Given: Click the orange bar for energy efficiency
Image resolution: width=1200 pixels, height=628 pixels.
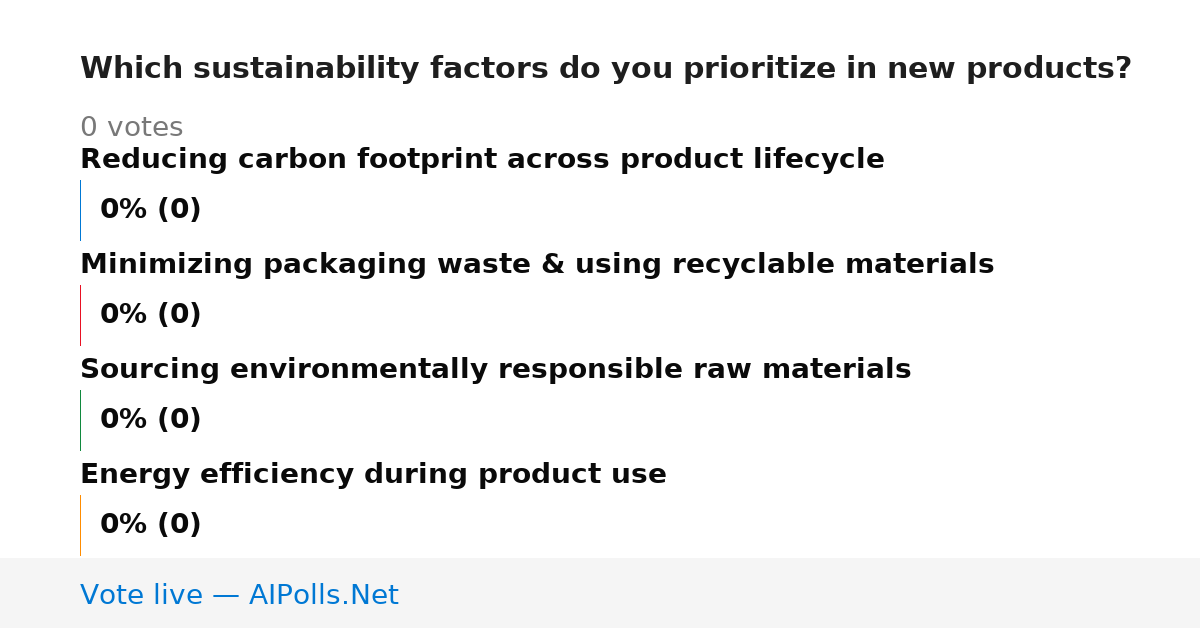Looking at the screenshot, I should [80, 525].
